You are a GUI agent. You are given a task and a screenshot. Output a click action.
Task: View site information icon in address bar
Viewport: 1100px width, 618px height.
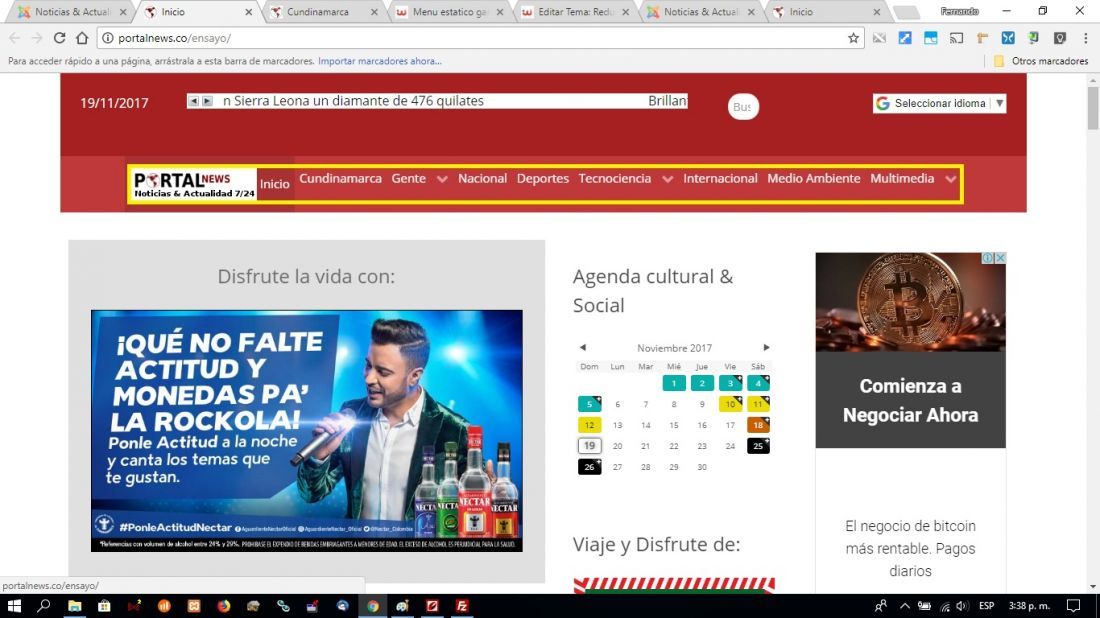coord(107,38)
